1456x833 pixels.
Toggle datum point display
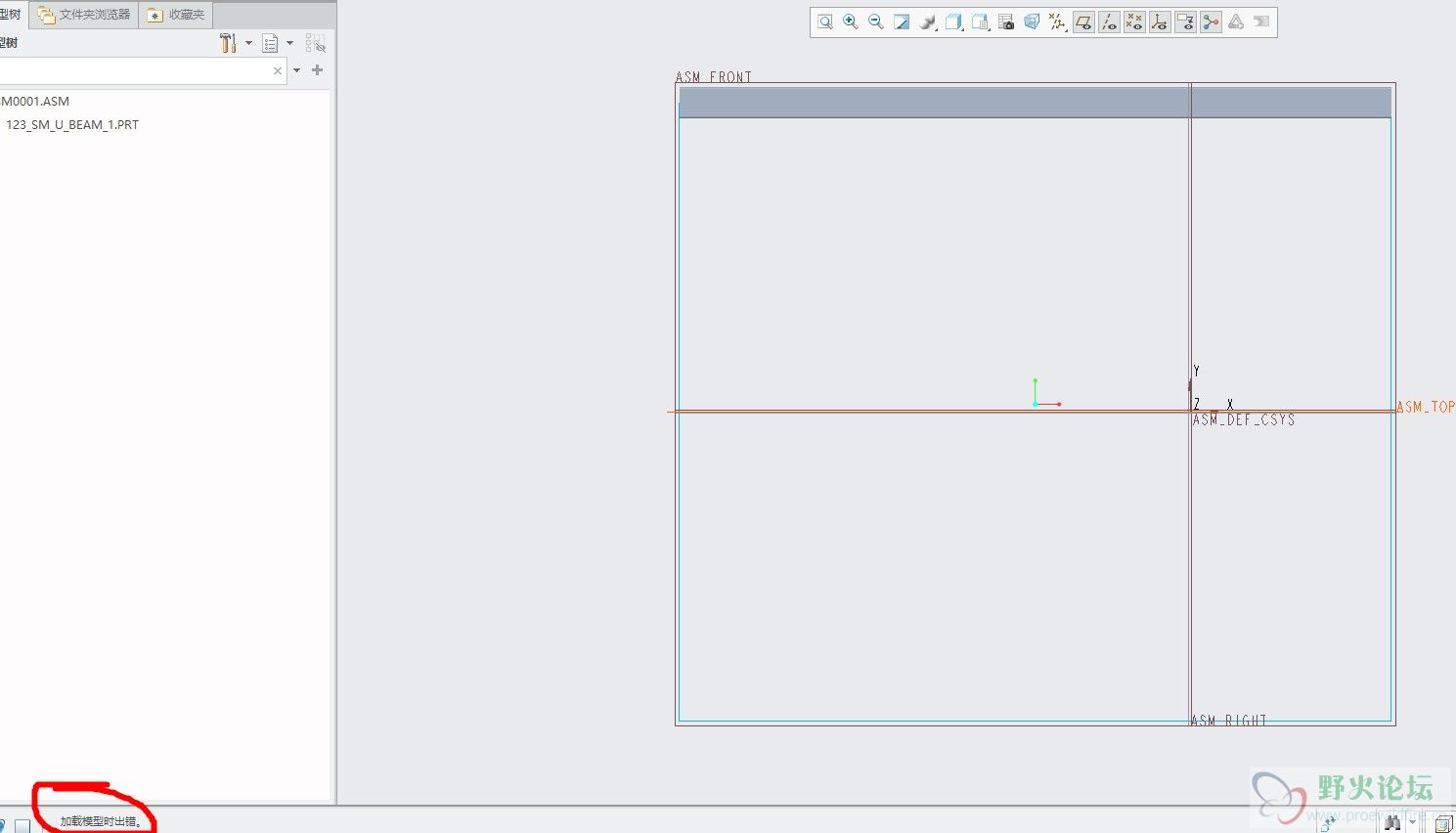point(1134,22)
